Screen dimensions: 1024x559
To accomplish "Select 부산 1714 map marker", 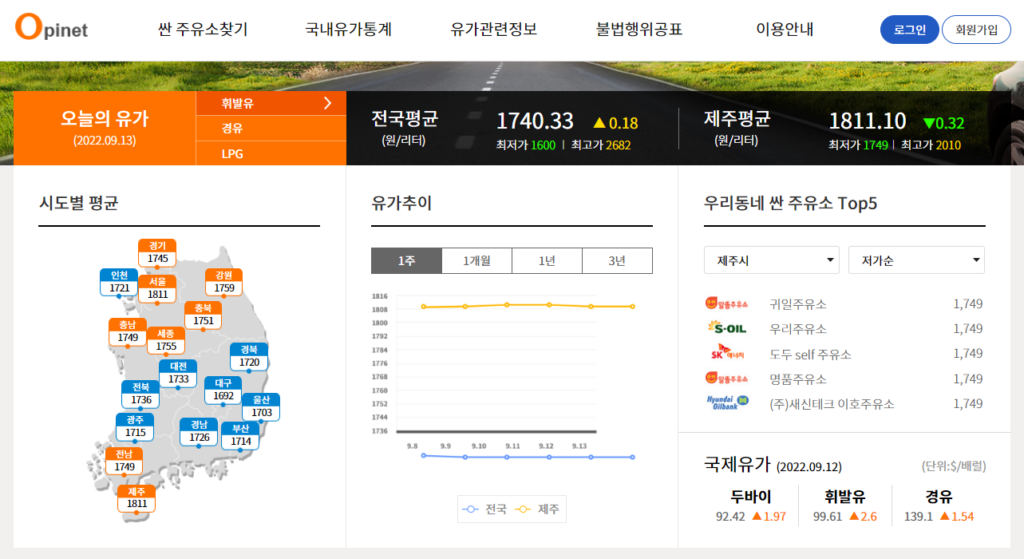I will click(240, 436).
